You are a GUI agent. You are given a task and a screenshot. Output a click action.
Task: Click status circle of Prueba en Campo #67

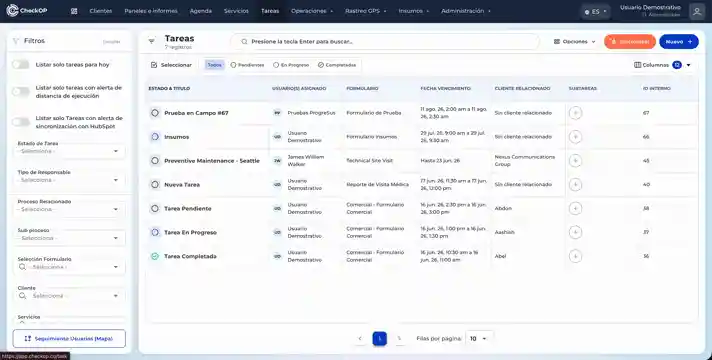point(155,113)
